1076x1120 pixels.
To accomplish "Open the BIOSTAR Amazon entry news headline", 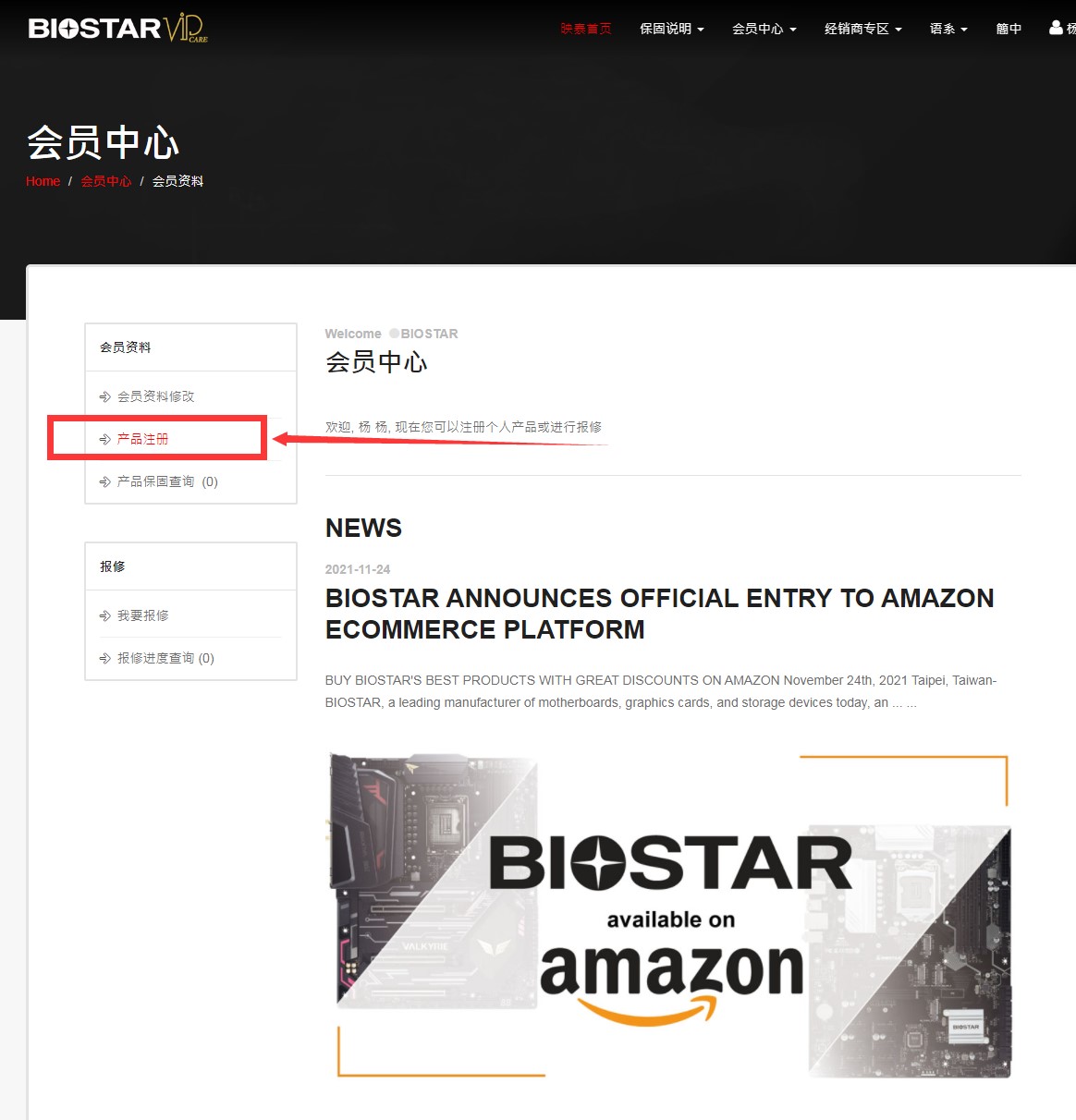I will (x=659, y=614).
